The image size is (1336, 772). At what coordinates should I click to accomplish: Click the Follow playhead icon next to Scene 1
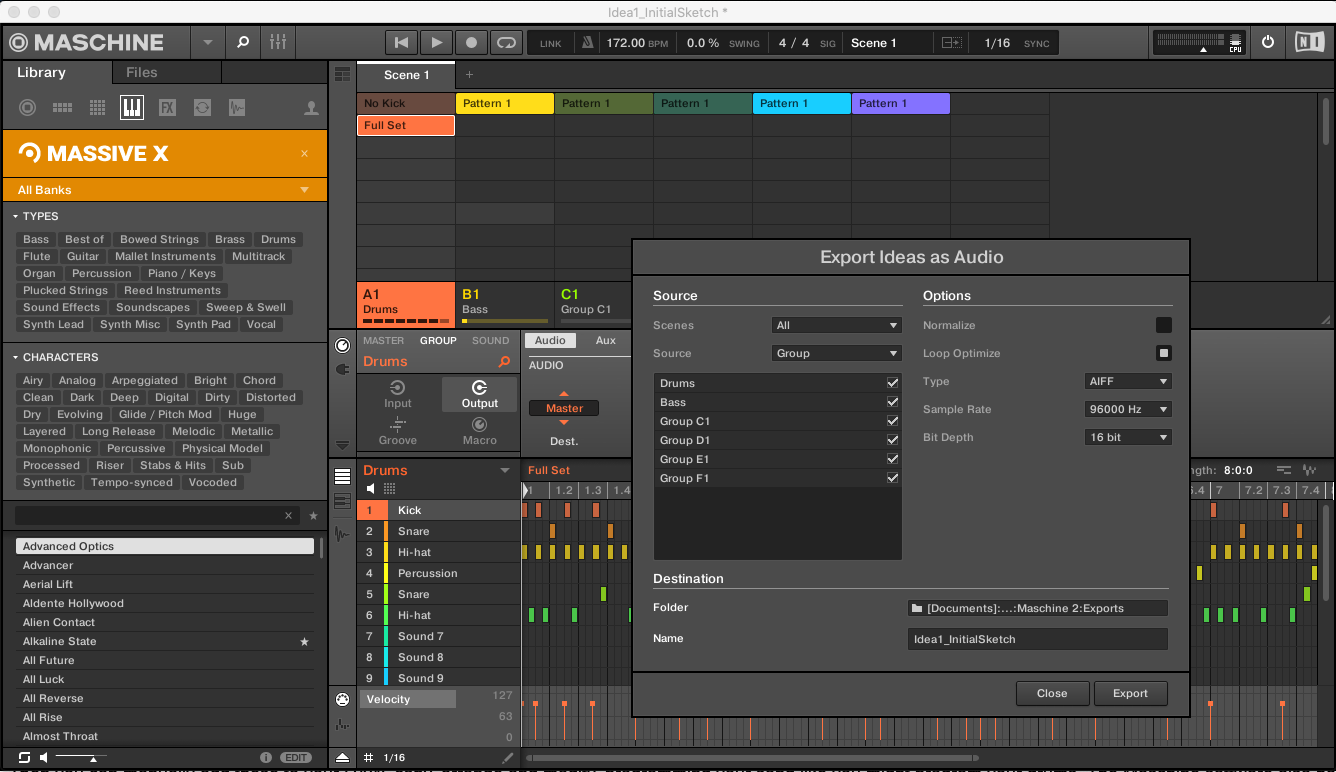click(951, 43)
